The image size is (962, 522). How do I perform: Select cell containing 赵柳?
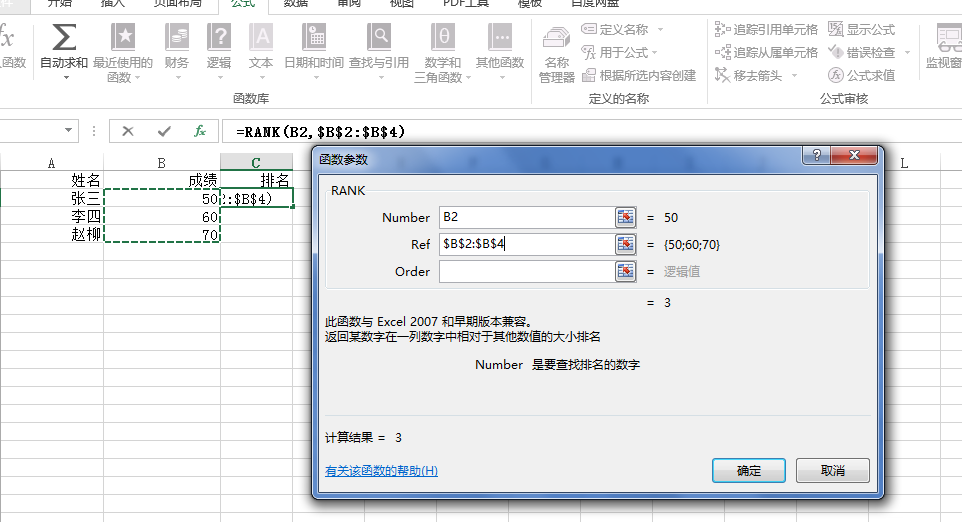coord(52,234)
